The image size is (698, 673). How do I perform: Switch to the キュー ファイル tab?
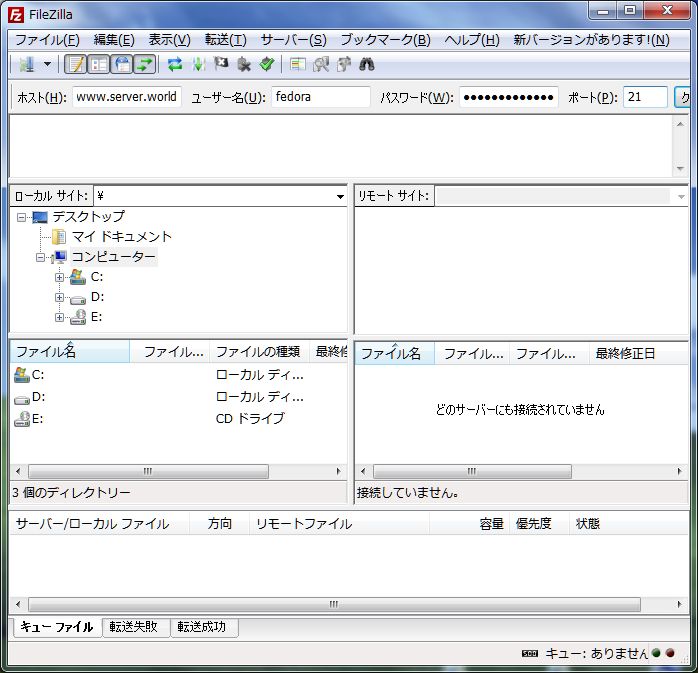(57, 627)
